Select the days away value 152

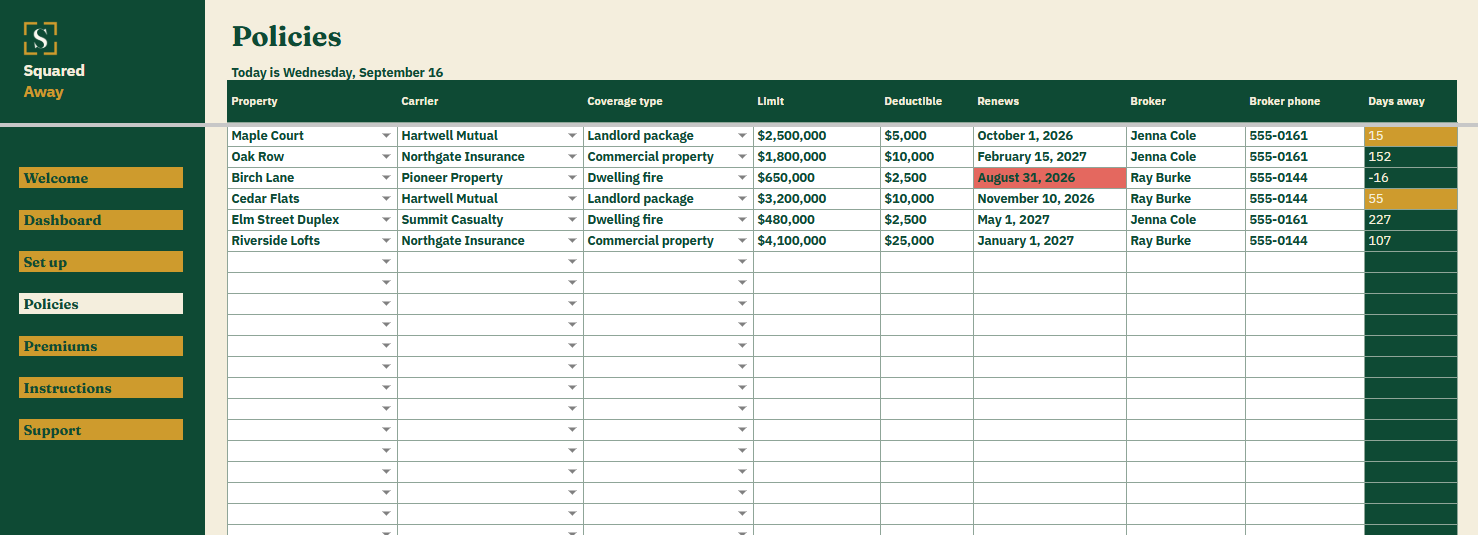tap(1411, 157)
